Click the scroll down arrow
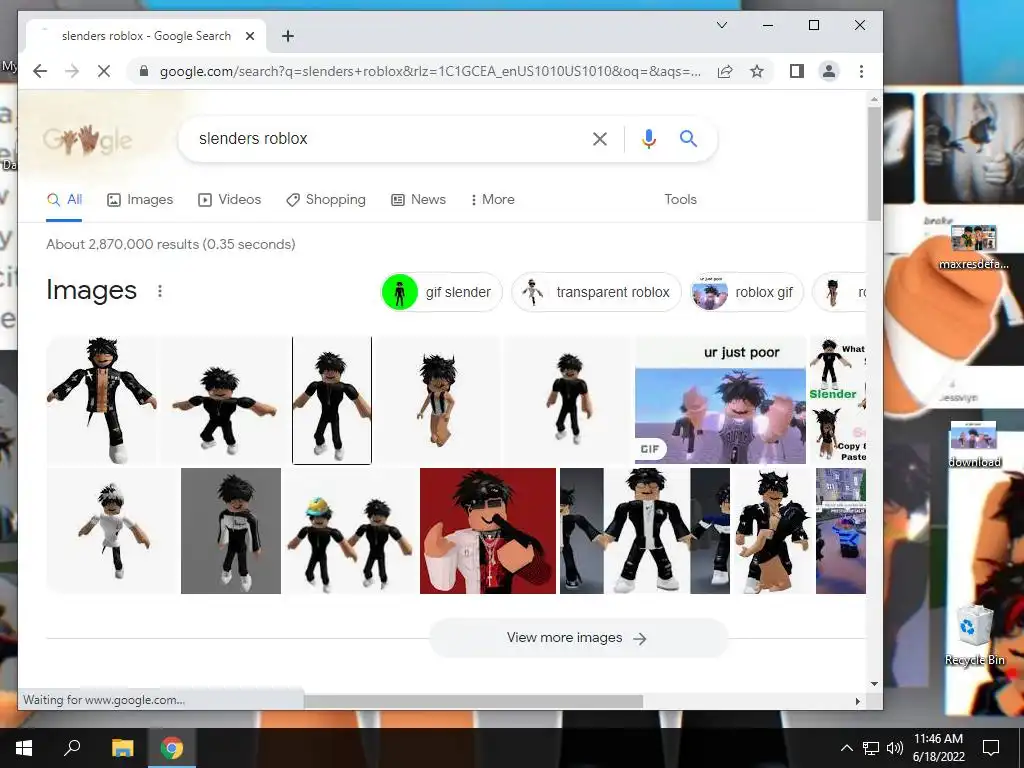 (x=874, y=684)
